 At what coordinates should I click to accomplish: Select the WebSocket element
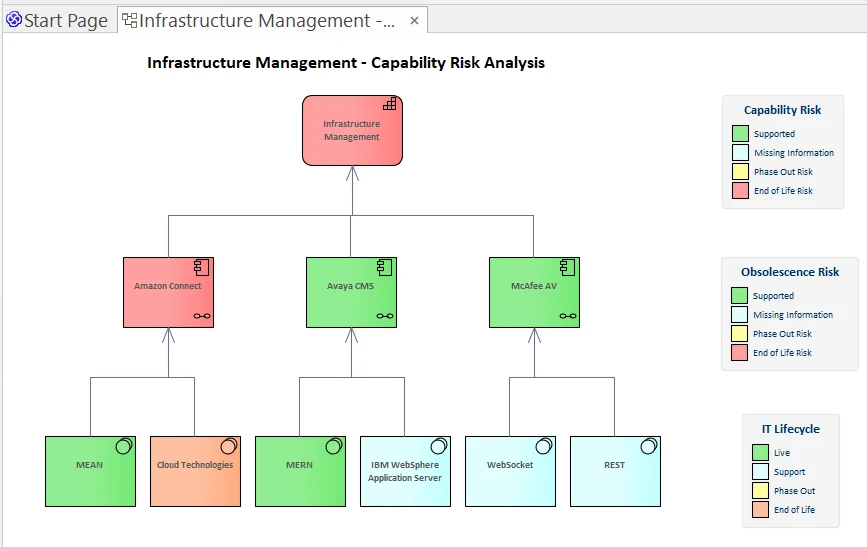510,471
